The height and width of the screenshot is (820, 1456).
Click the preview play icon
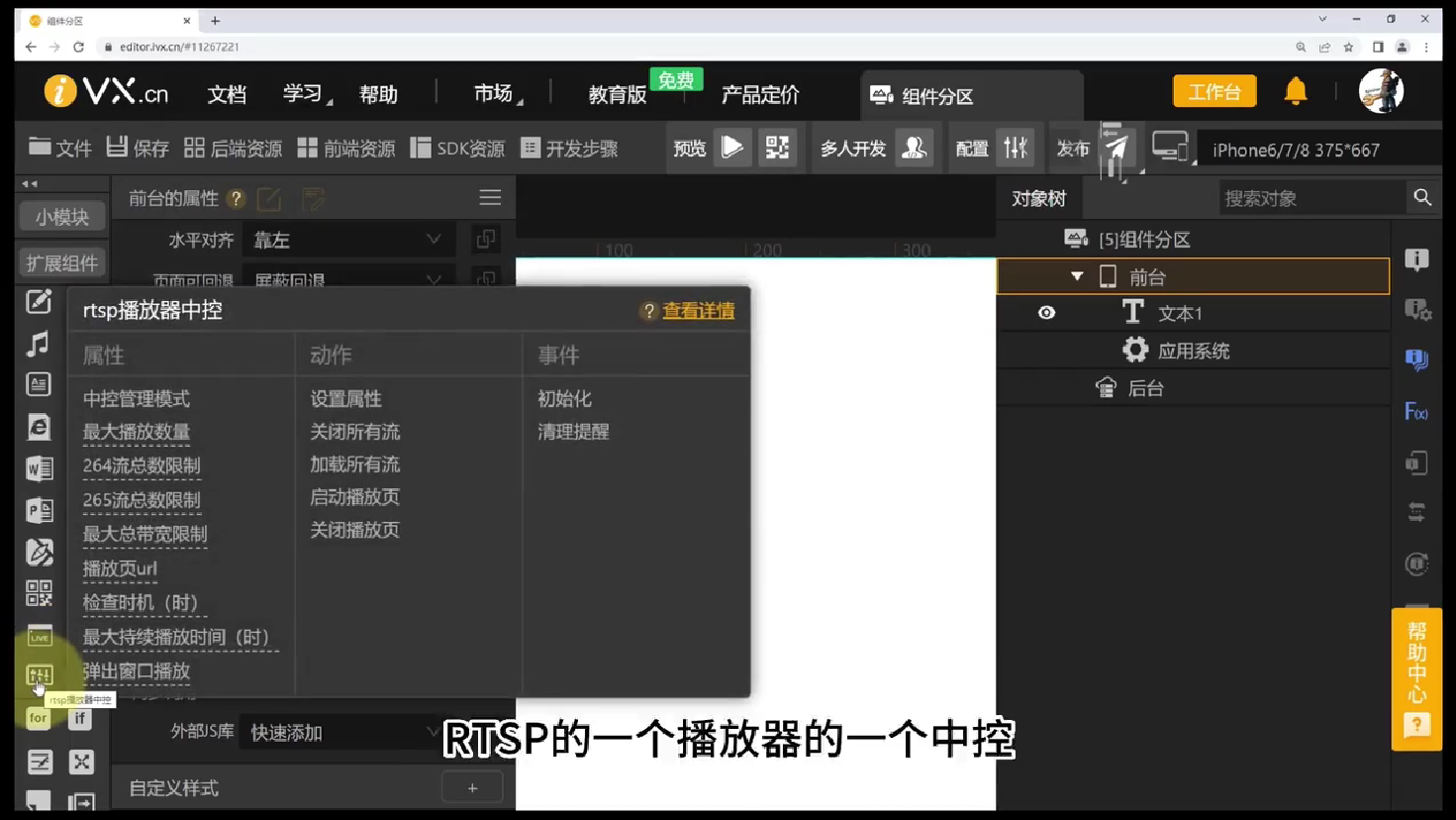[x=732, y=148]
